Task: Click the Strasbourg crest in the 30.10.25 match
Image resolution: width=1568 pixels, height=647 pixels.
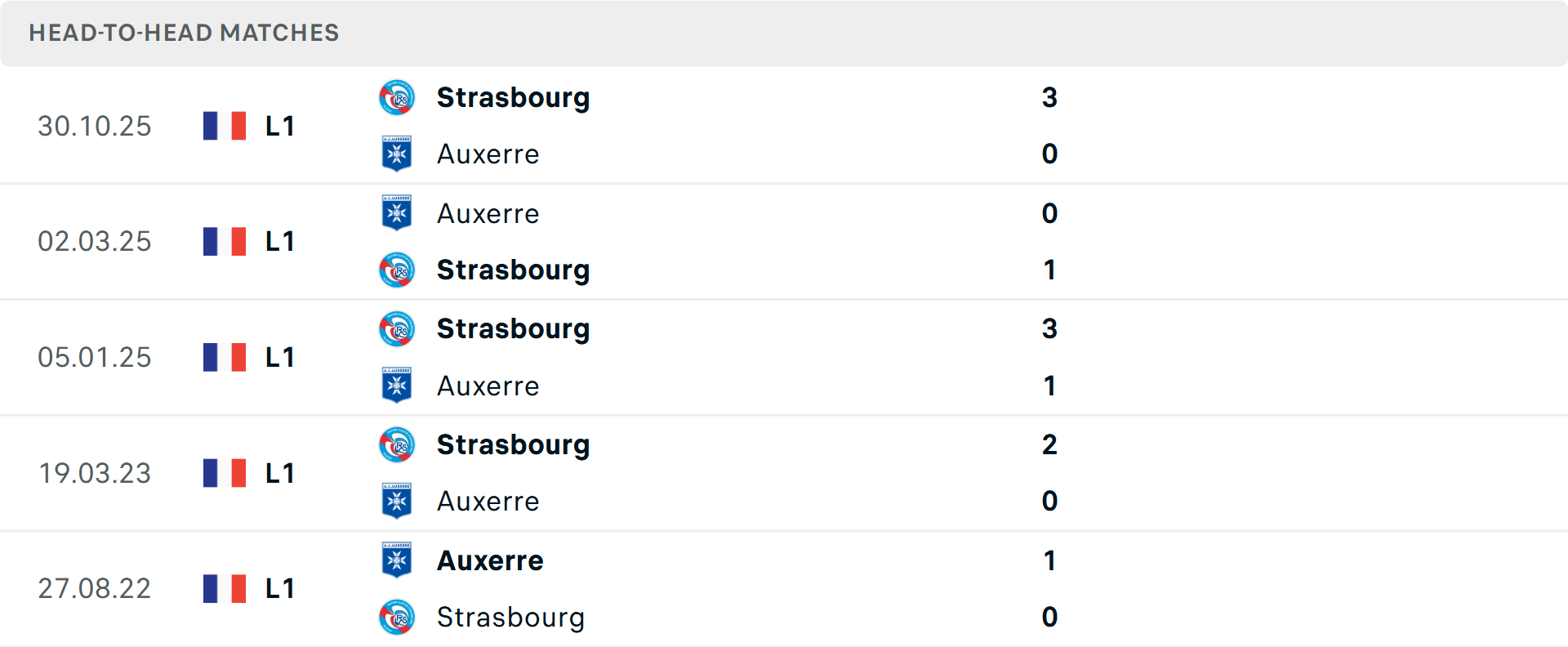Action: (397, 96)
